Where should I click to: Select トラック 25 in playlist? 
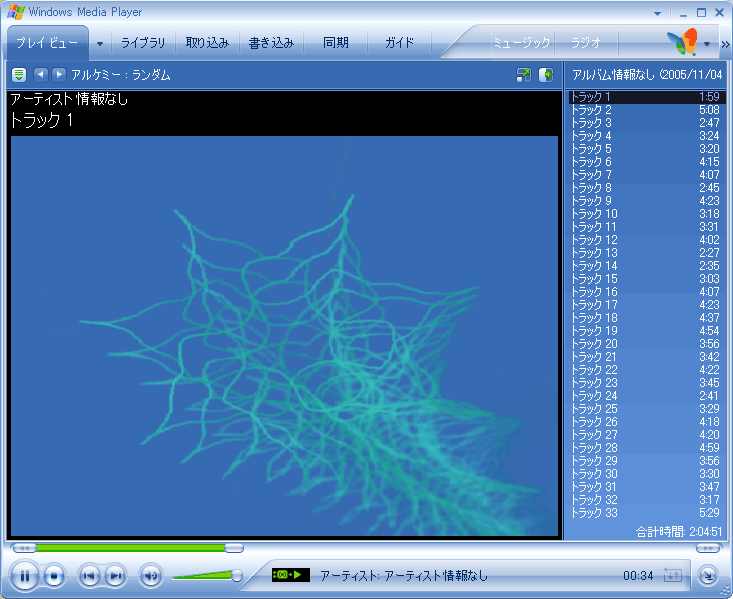pyautogui.click(x=646, y=409)
